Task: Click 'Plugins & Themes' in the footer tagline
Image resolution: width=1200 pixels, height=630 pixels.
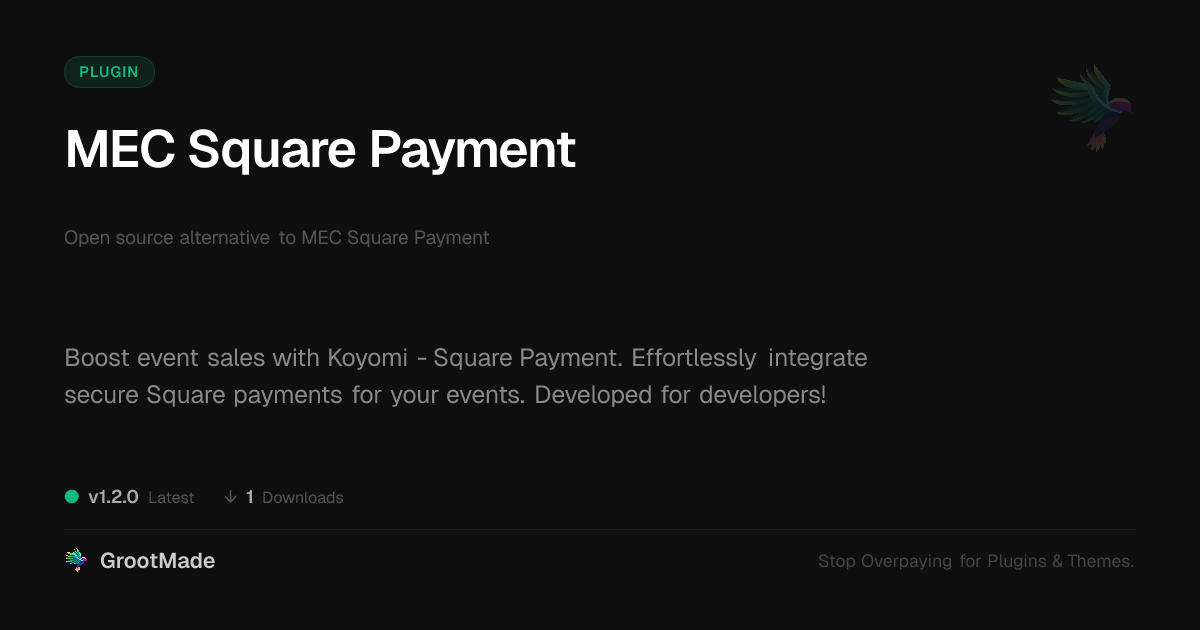Action: 1060,562
